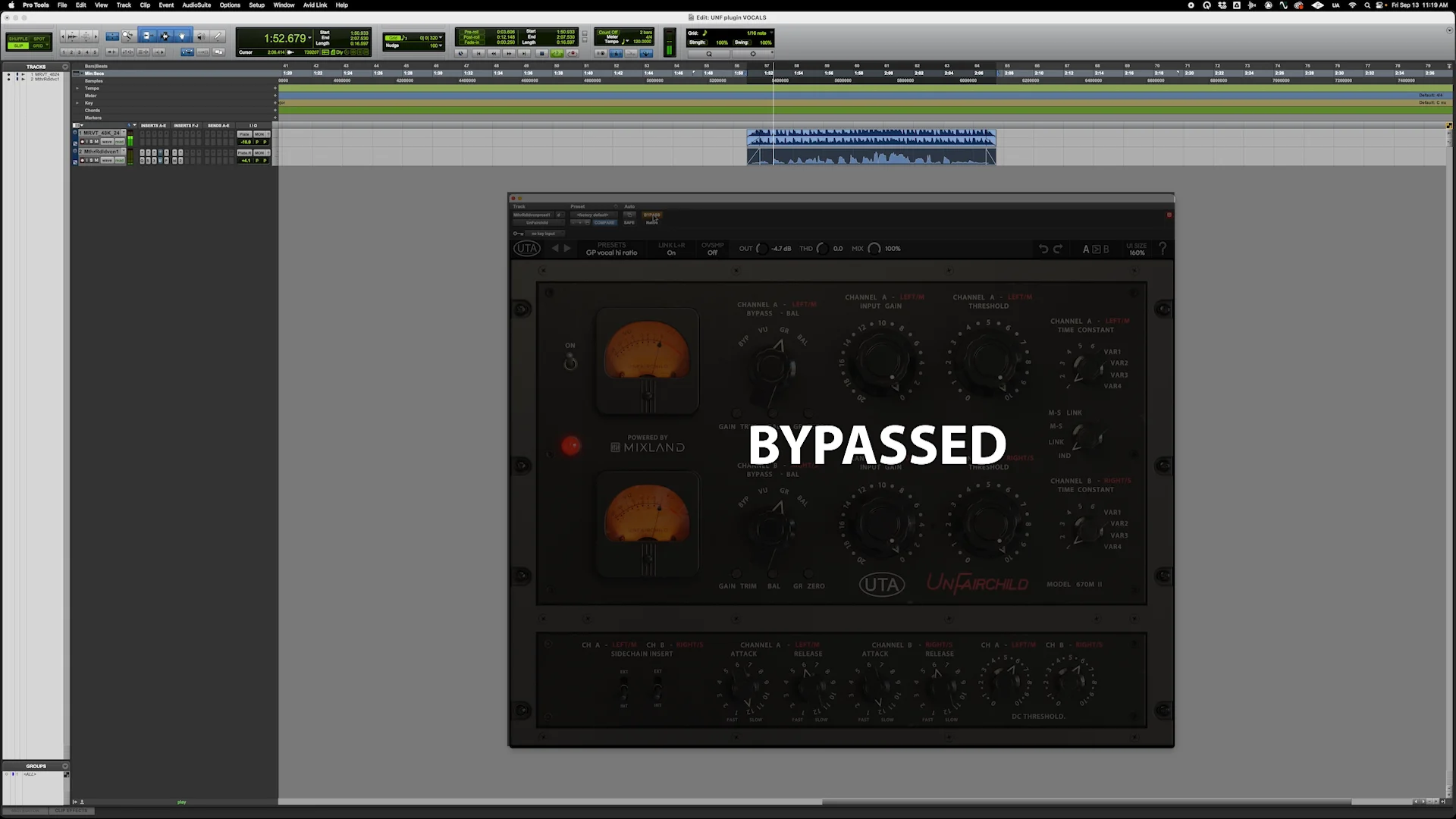Screen dimensions: 1456x819
Task: Expand the Tempo ruler
Action: [77, 89]
